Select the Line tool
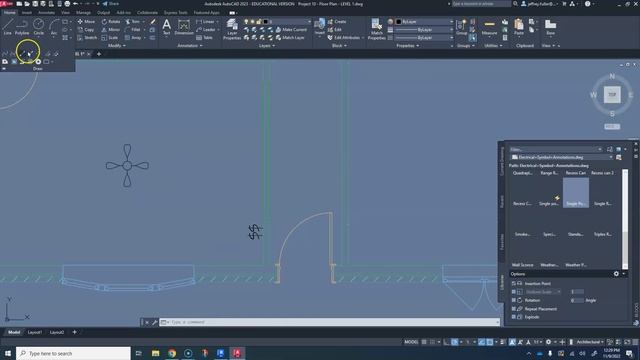Viewport: 640px width, 360px height. 7,27
